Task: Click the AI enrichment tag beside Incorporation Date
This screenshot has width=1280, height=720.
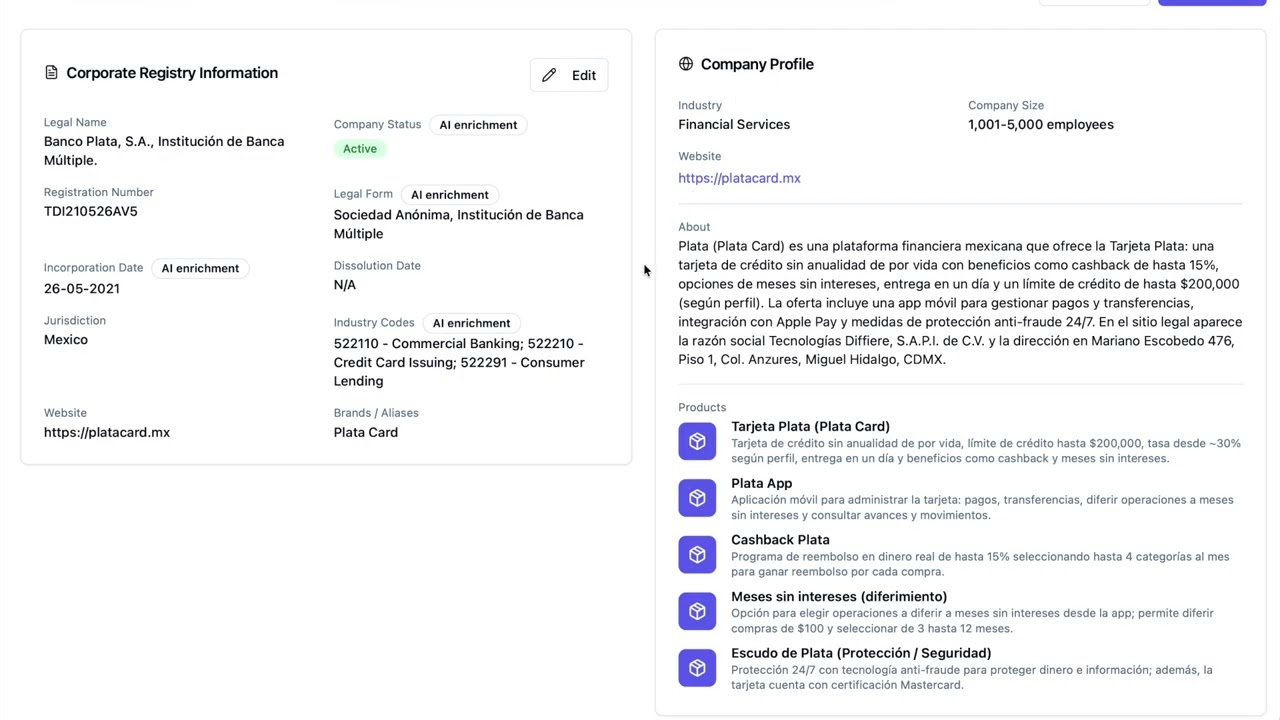Action: (200, 268)
